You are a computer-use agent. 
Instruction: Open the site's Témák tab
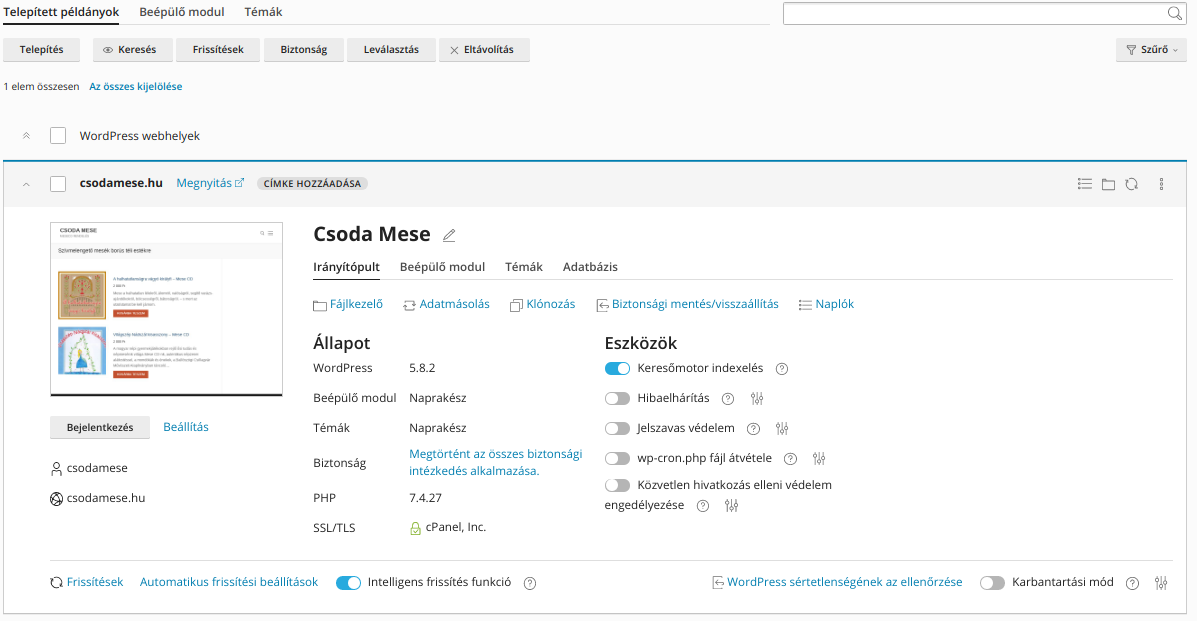(524, 267)
